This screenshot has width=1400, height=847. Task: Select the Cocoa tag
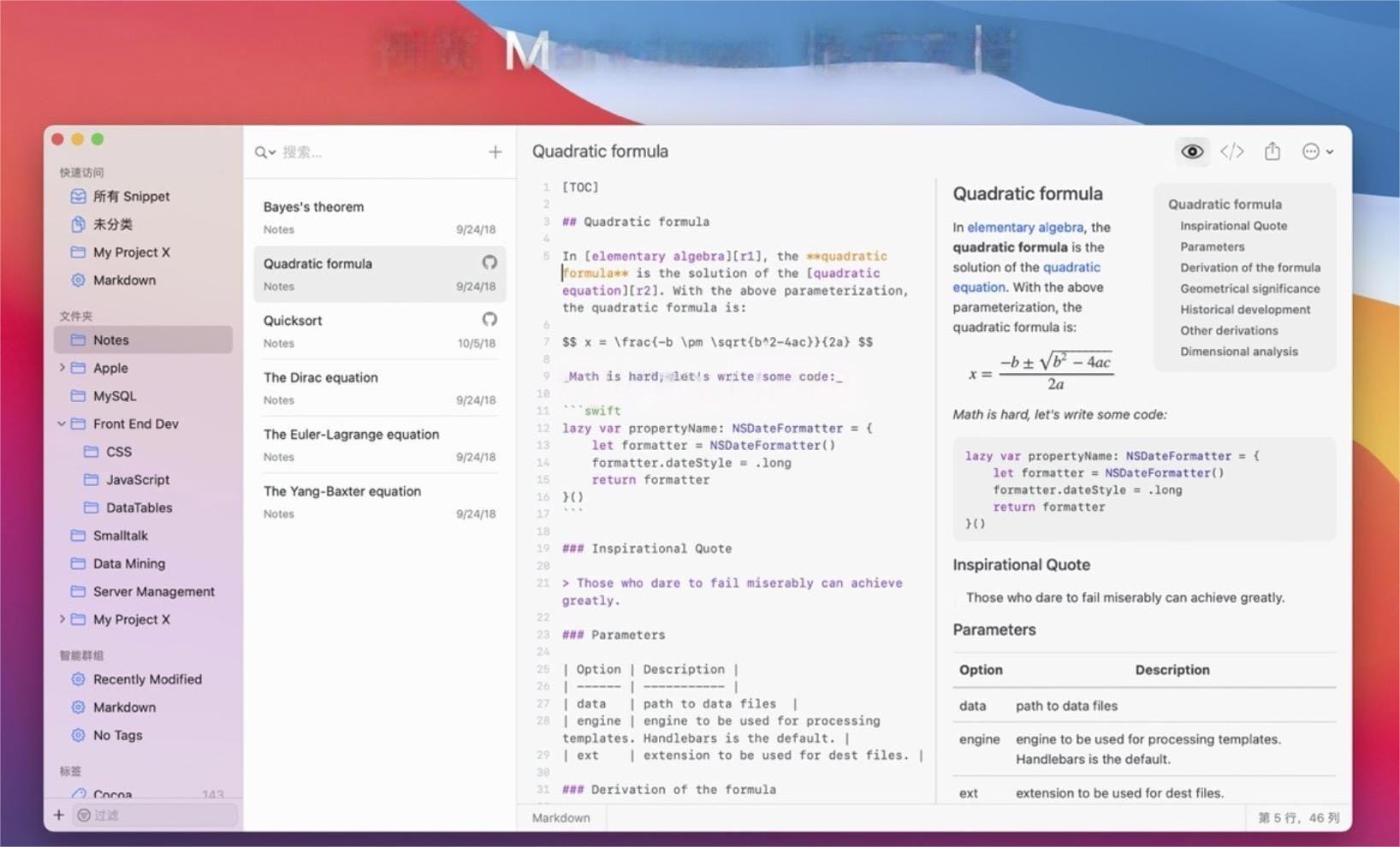pyautogui.click(x=112, y=795)
